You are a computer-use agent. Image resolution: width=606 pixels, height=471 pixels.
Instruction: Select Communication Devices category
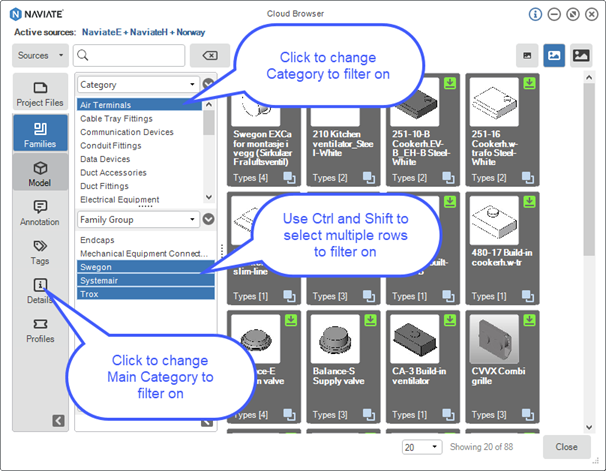(x=139, y=132)
